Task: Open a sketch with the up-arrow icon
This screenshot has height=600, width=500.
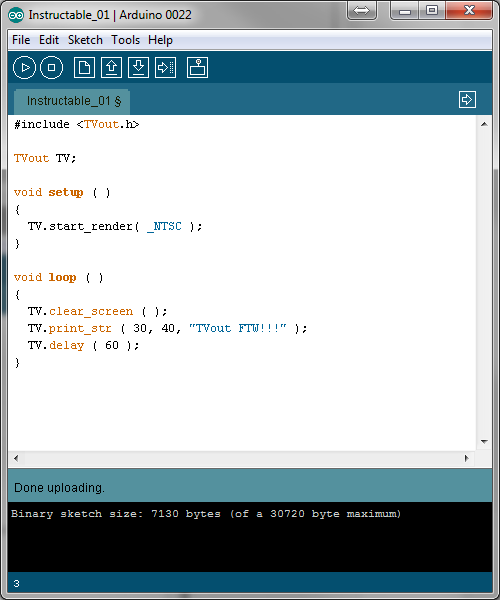Action: click(111, 68)
